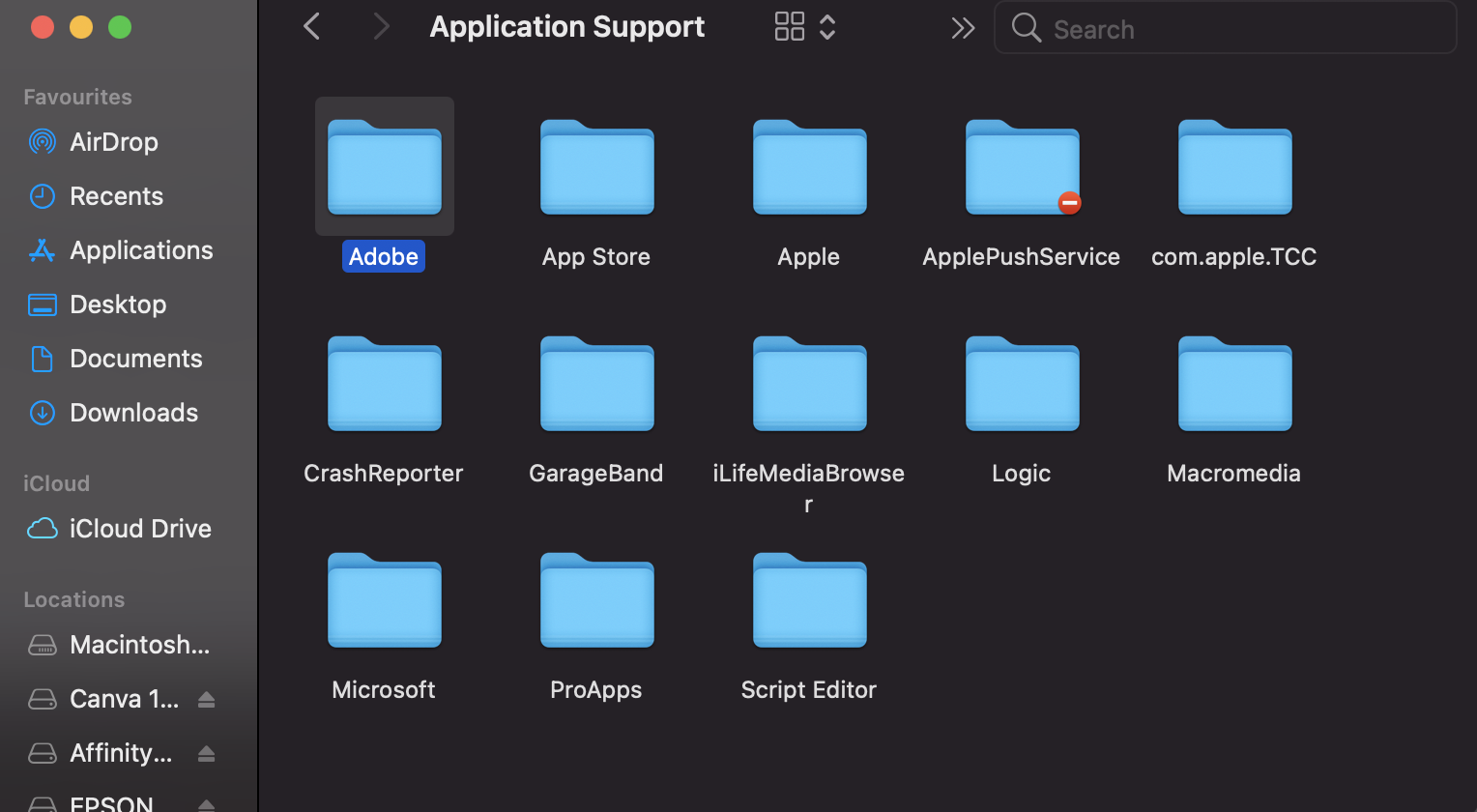
Task: Click the CrashReporter folder name
Action: 384,474
